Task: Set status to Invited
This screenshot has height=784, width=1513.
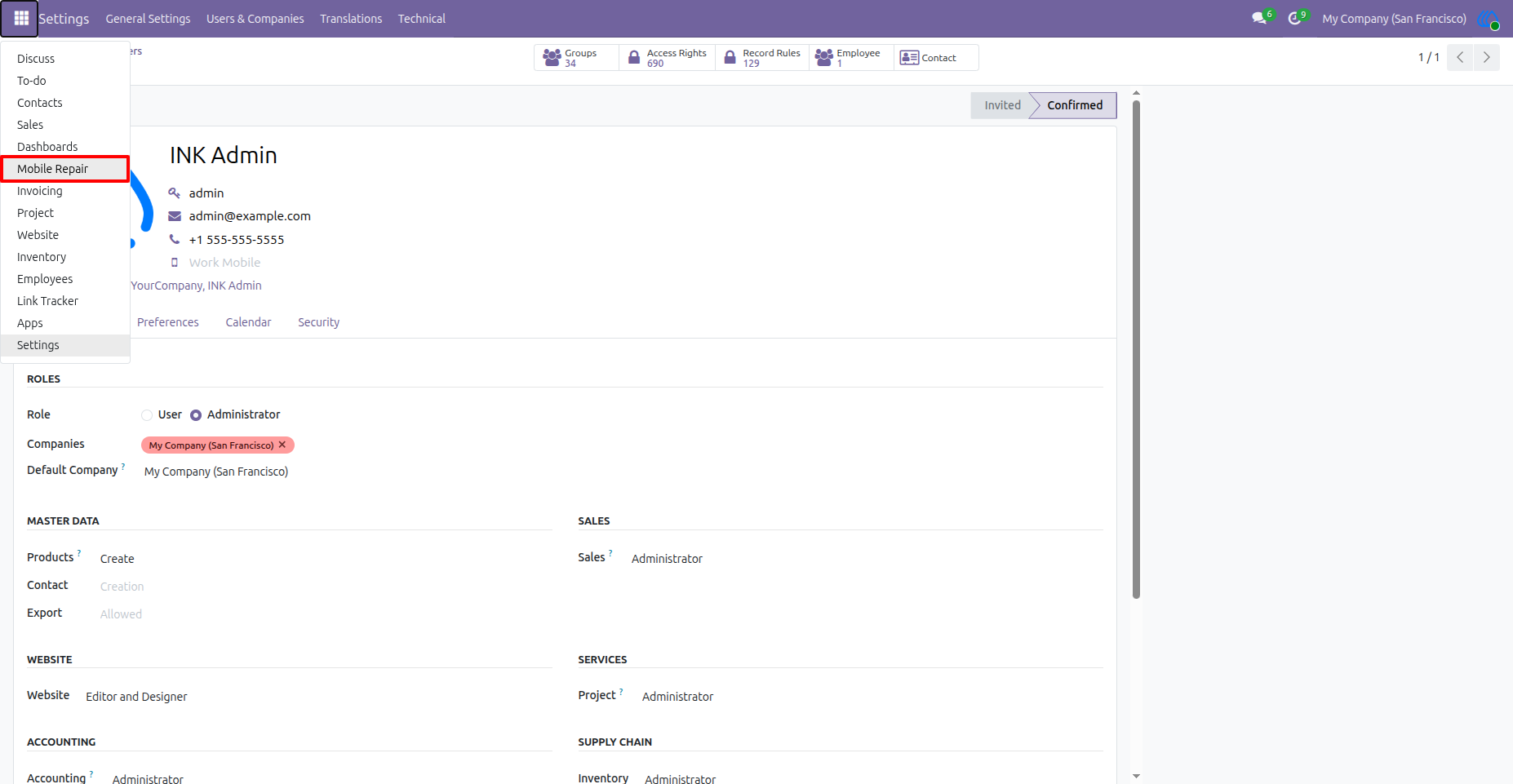Action: pos(1002,105)
